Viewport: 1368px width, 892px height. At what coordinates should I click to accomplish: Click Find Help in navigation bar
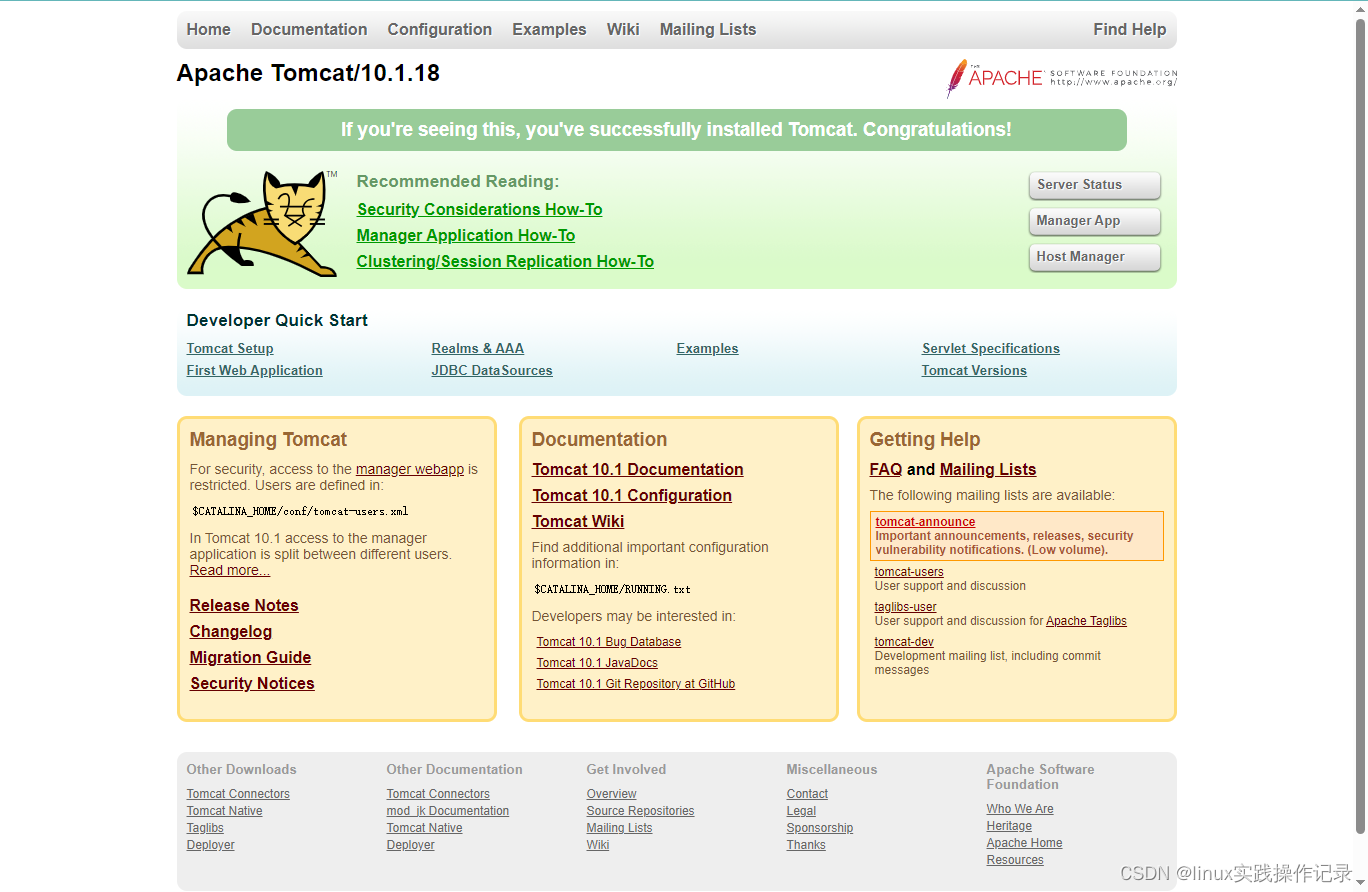click(1130, 29)
